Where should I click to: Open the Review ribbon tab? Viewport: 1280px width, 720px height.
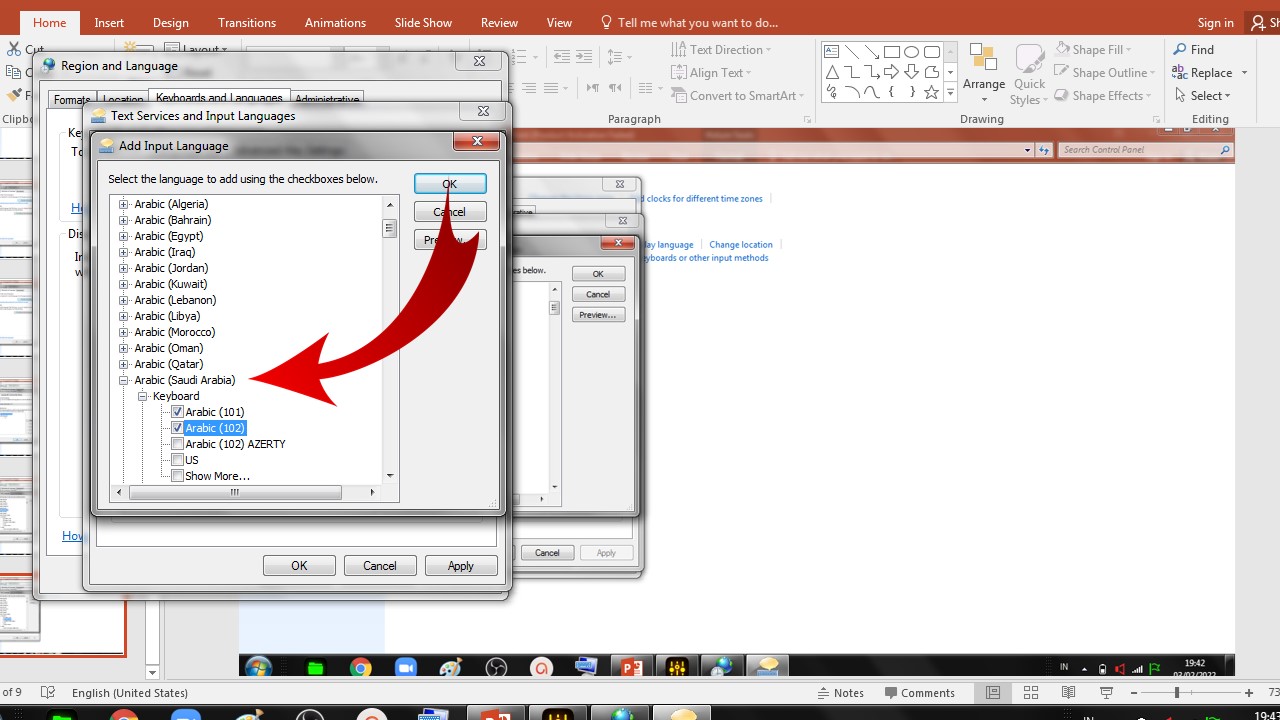click(499, 22)
